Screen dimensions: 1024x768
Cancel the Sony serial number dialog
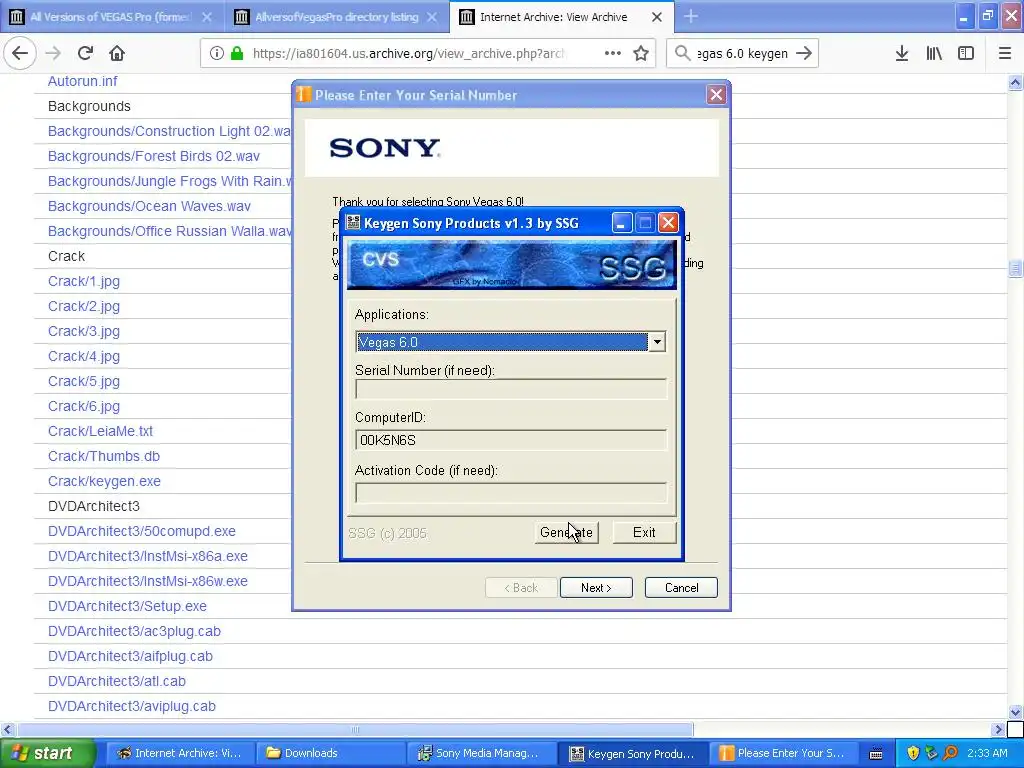pyautogui.click(x=681, y=588)
